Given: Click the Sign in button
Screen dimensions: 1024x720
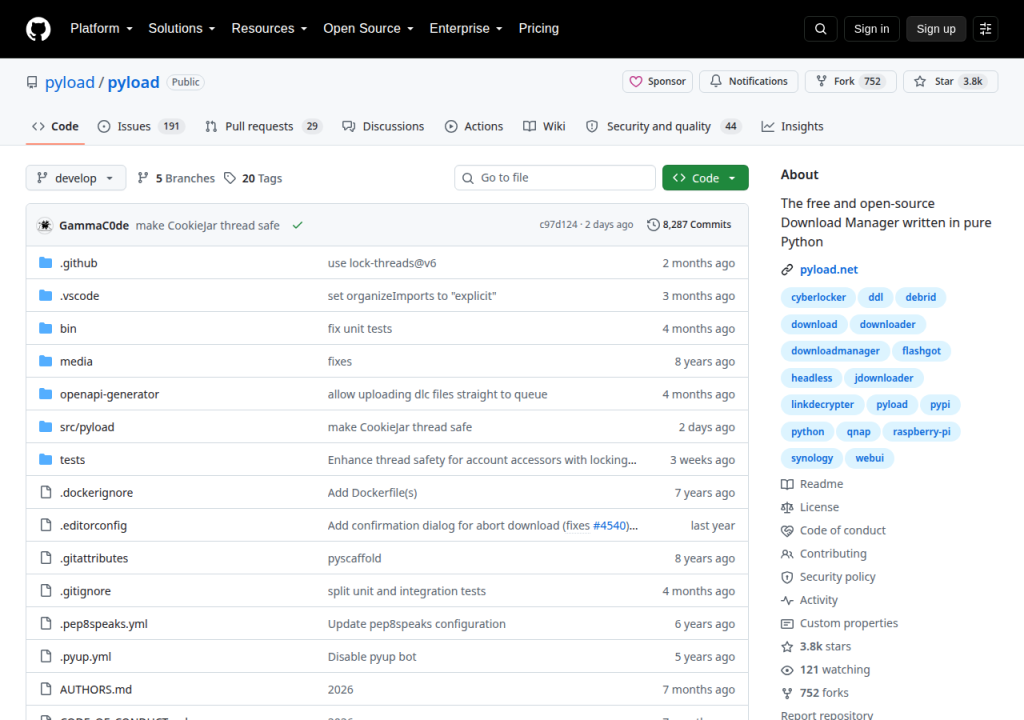Looking at the screenshot, I should [x=871, y=29].
